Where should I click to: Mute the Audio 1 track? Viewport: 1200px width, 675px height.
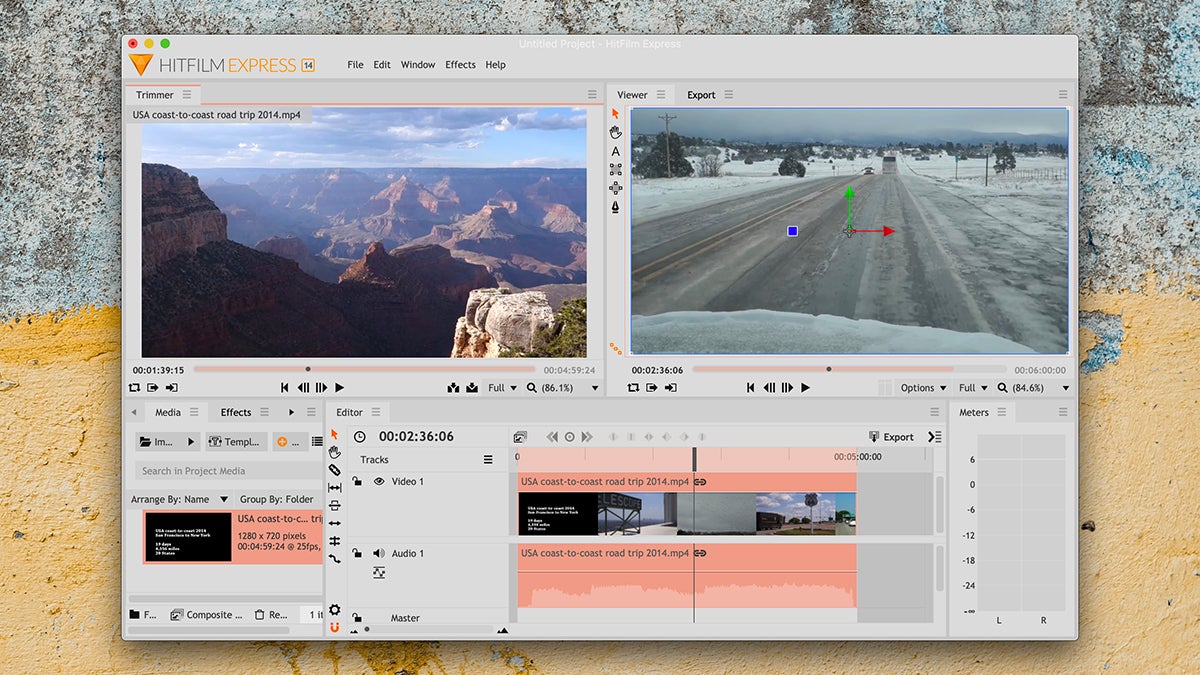pyautogui.click(x=379, y=553)
